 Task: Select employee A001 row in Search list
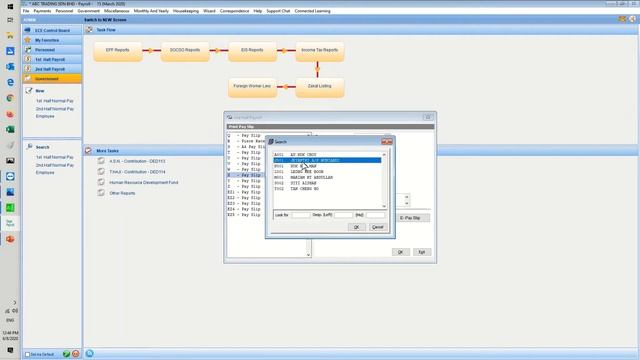click(x=327, y=155)
